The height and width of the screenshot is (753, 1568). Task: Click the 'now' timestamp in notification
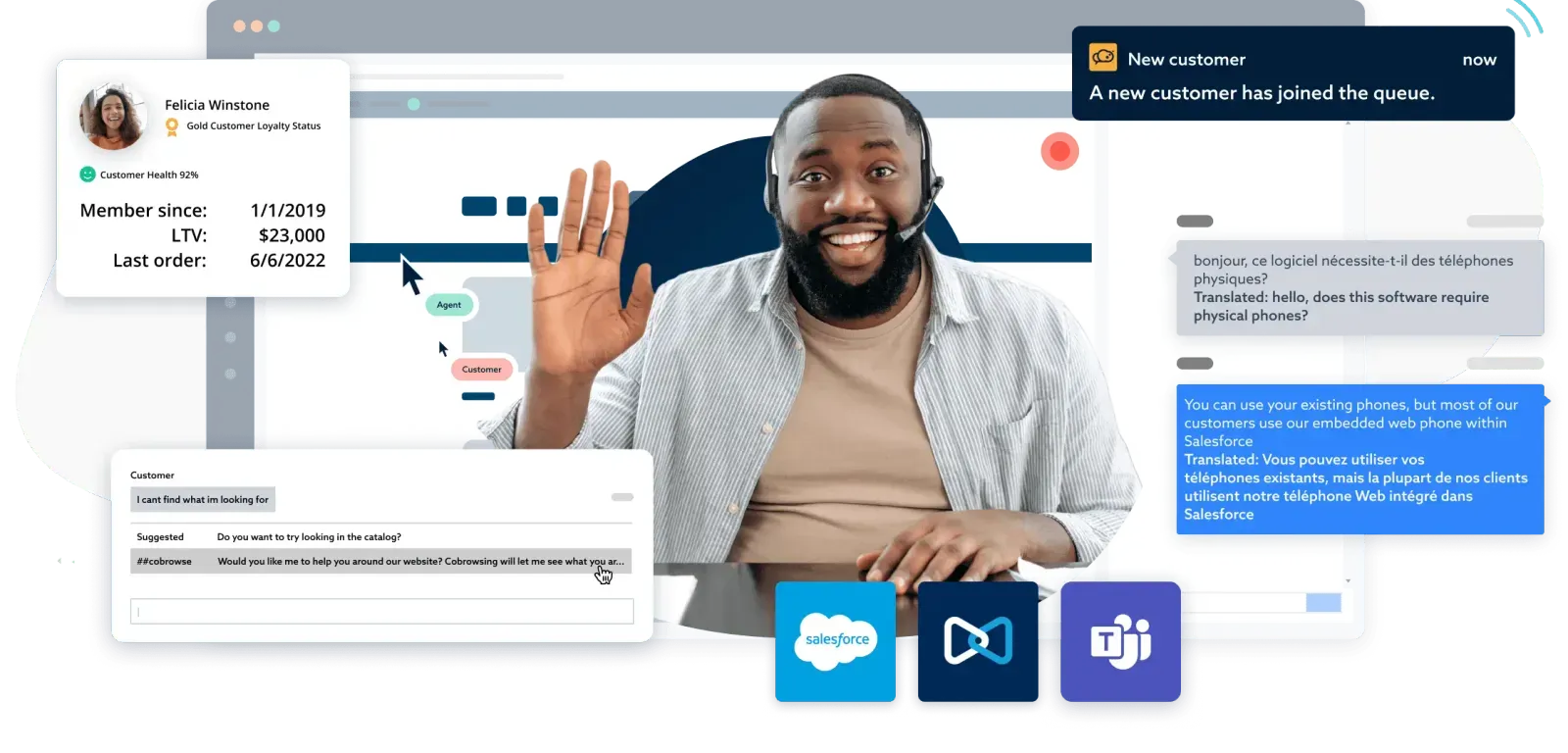point(1479,60)
